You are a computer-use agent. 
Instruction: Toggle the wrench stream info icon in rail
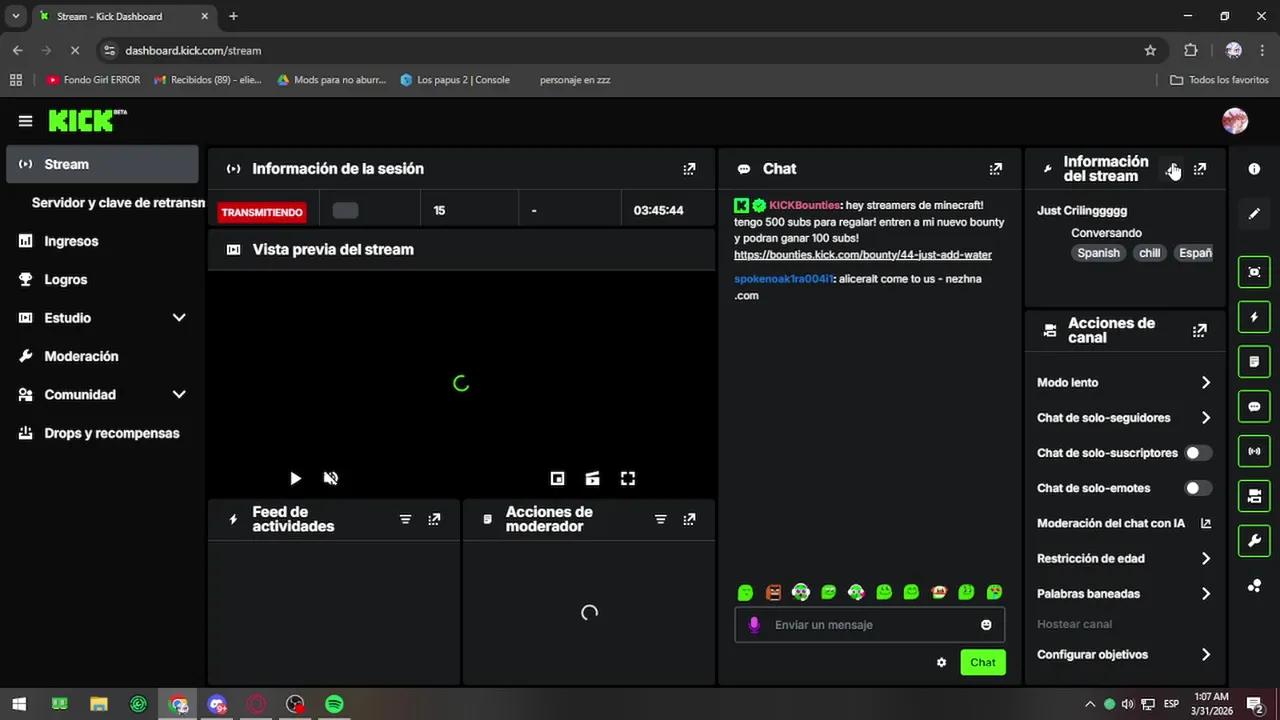coord(1254,541)
